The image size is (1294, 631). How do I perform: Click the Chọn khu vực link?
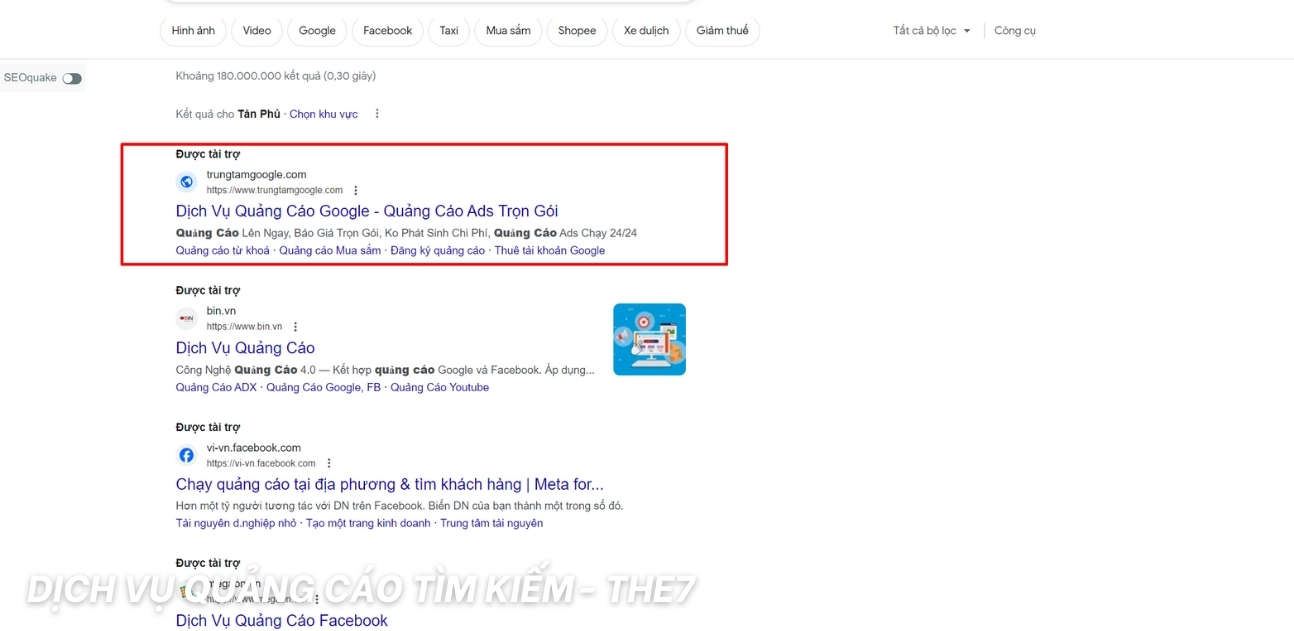click(323, 113)
